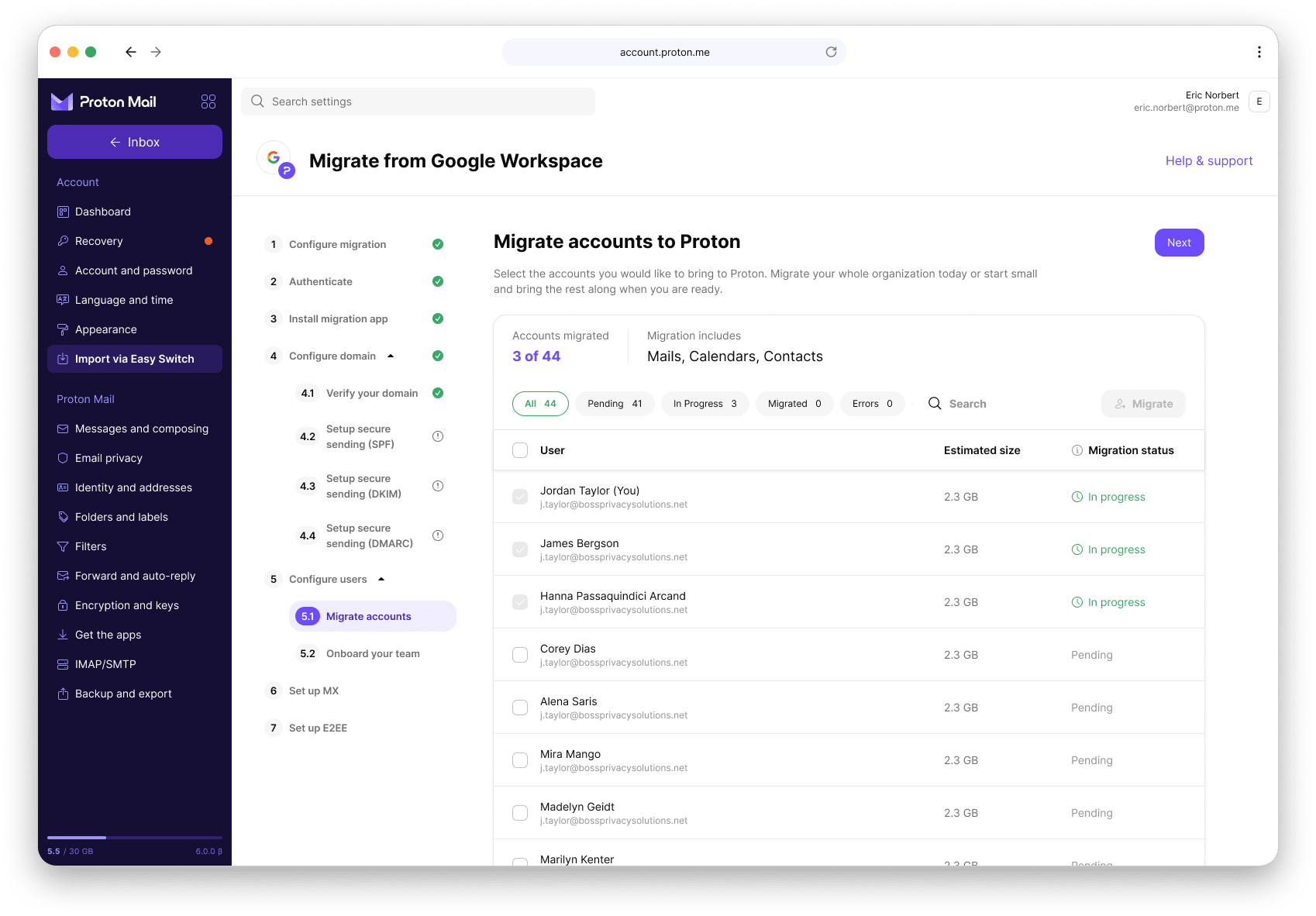Toggle checkbox for James Bergson
The width and height of the screenshot is (1316, 916).
tap(520, 549)
